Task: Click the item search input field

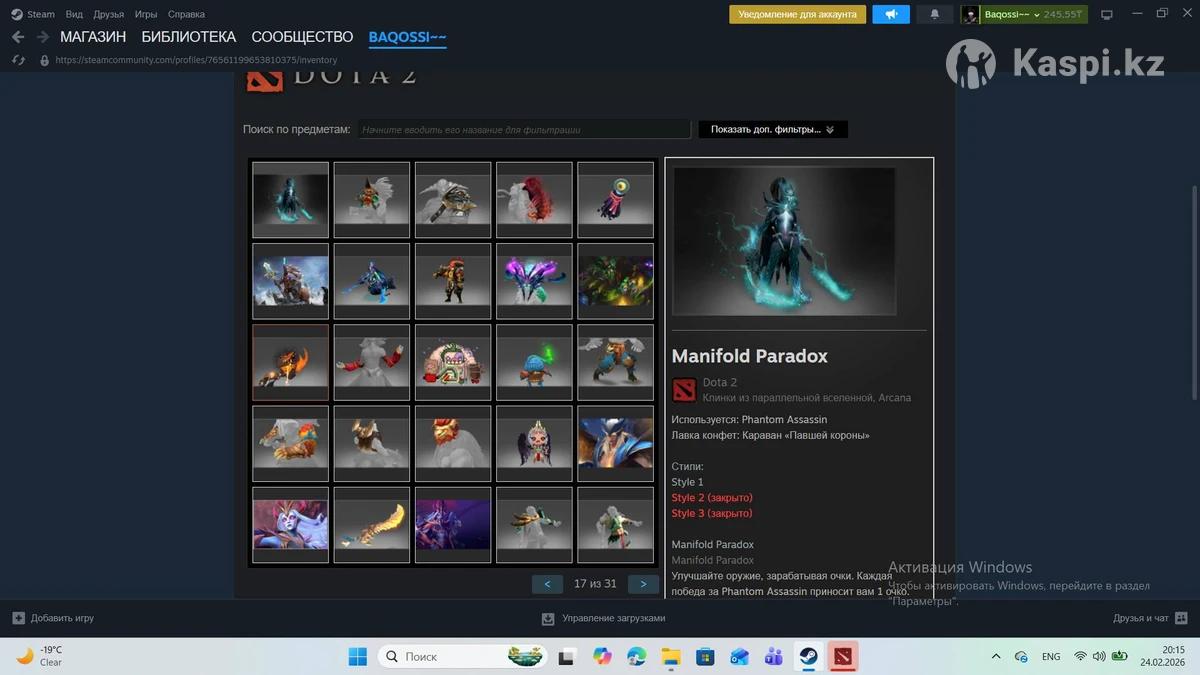Action: tap(524, 129)
